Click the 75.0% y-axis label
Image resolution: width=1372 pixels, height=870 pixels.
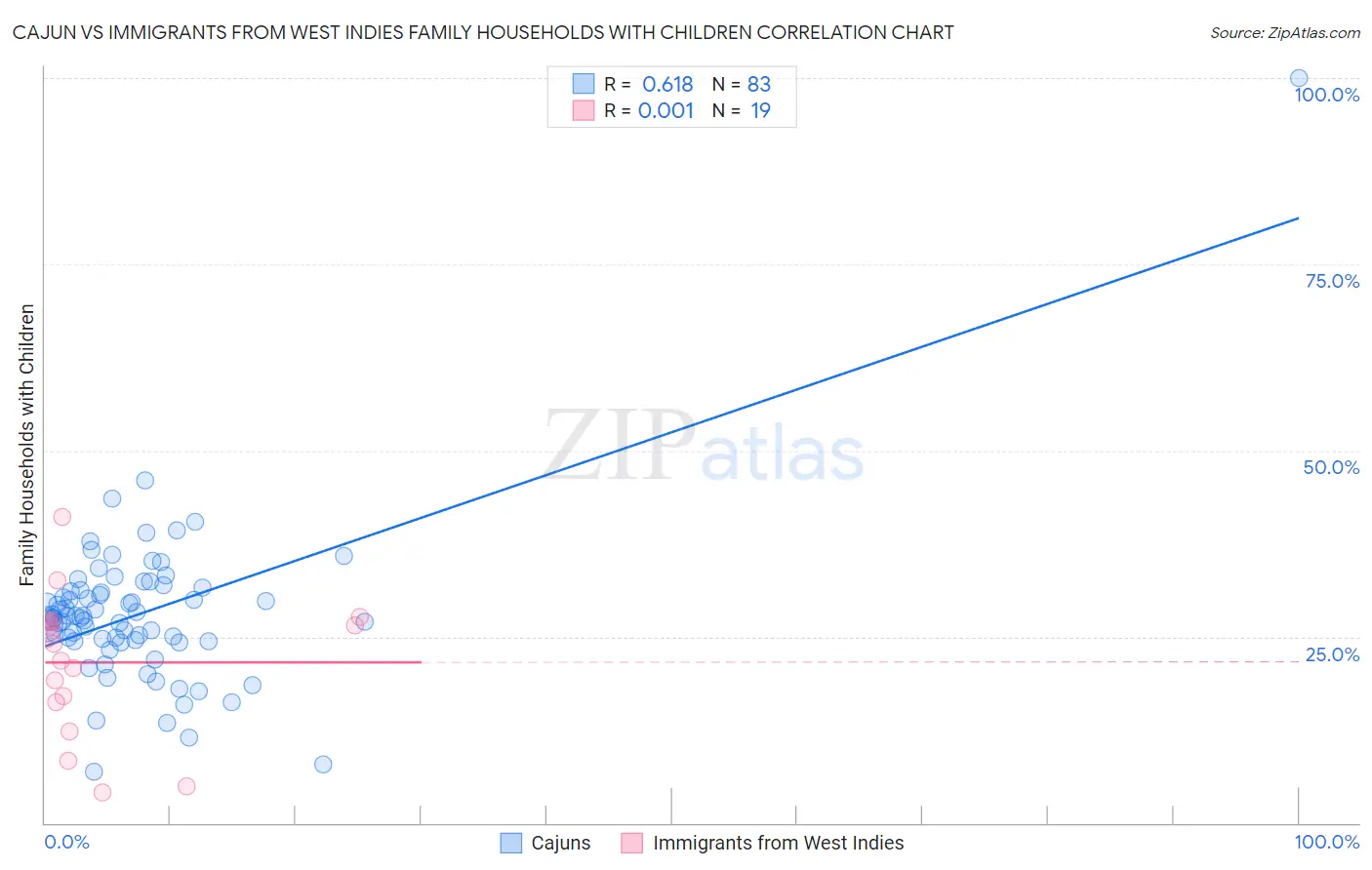(1332, 281)
